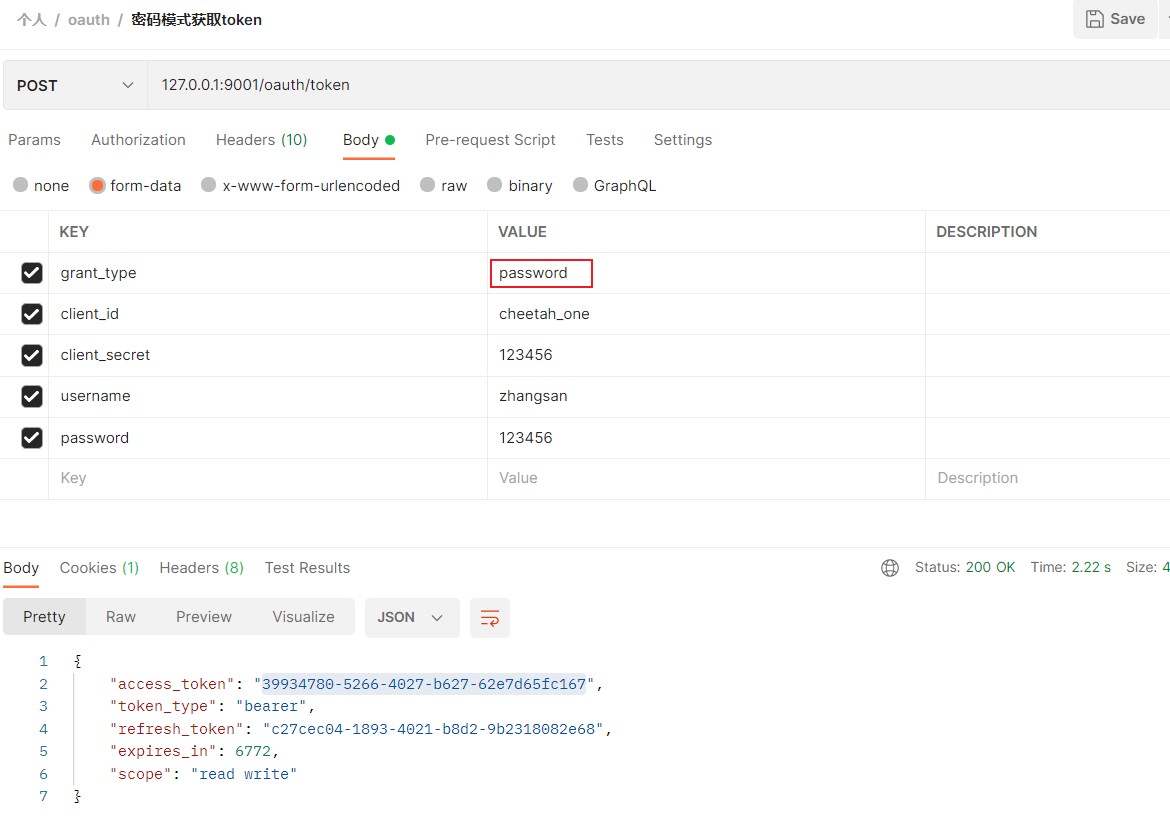The image size is (1170, 818).
Task: Open the response Headers (8) tab
Action: tap(201, 568)
